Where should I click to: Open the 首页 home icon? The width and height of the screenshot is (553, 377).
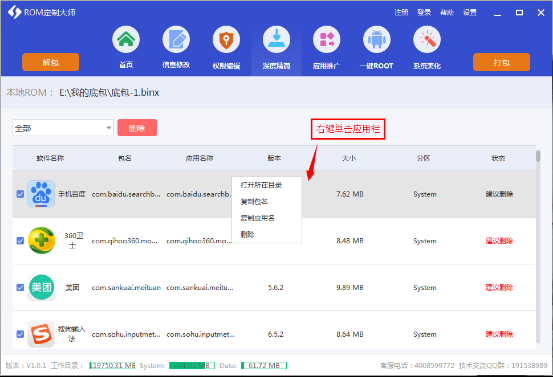tap(126, 39)
